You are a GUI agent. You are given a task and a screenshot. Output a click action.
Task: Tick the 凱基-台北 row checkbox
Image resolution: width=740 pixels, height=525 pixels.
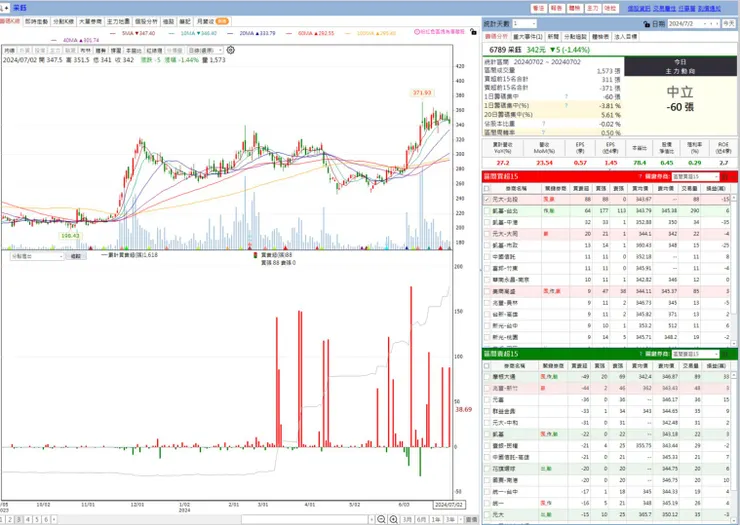487,211
